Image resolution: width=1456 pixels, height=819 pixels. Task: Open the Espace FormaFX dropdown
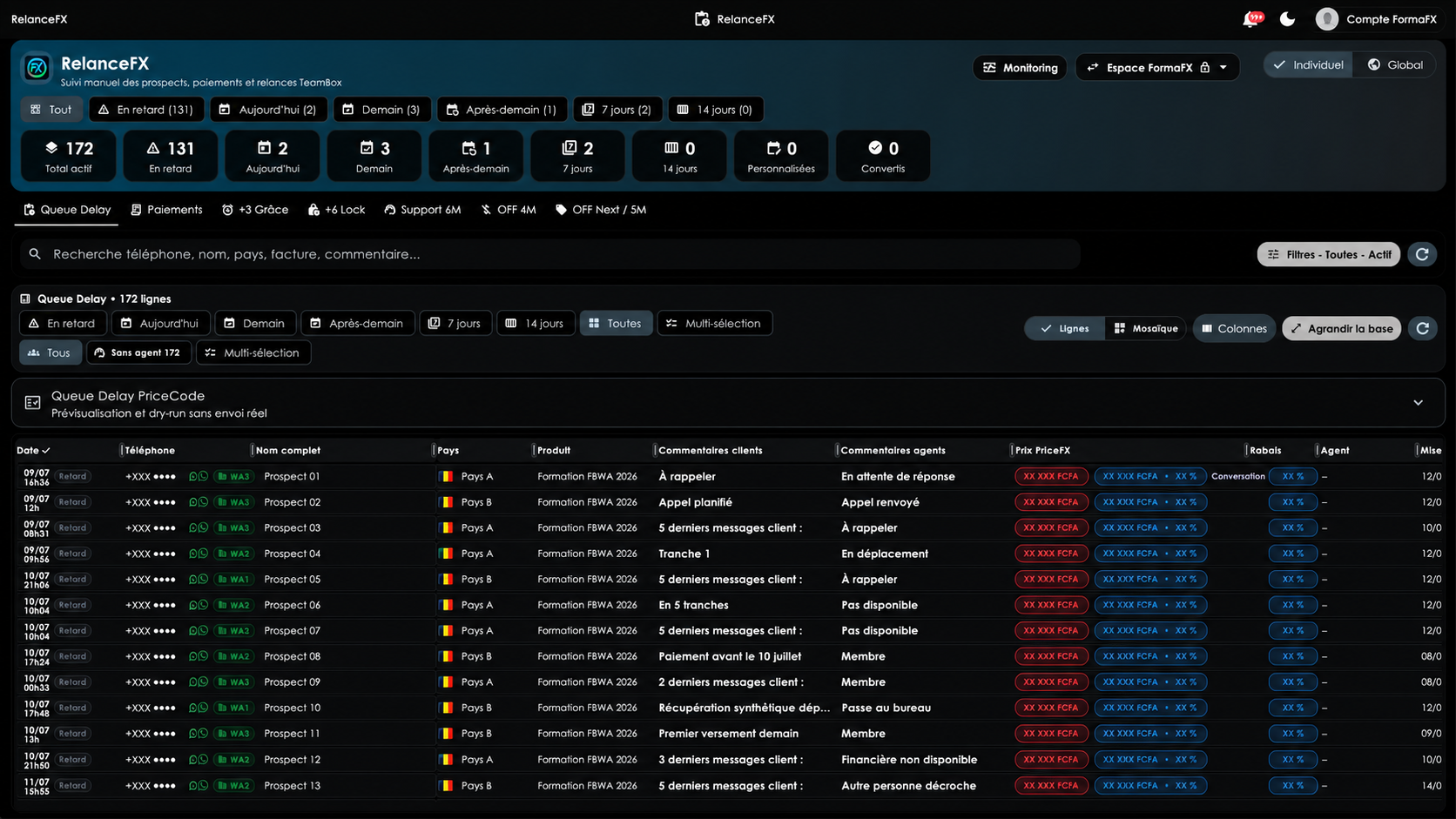(x=1157, y=68)
